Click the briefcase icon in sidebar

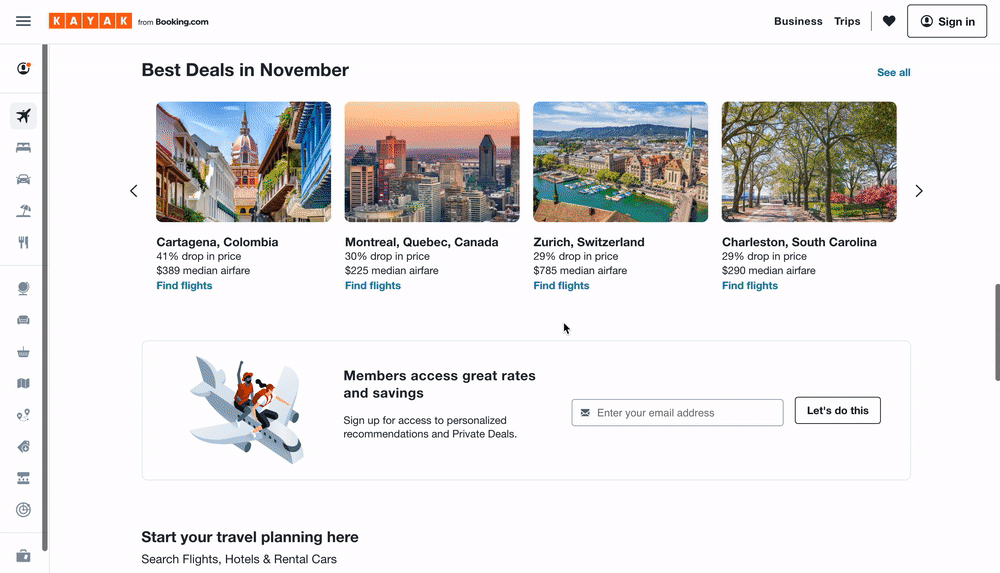point(24,555)
